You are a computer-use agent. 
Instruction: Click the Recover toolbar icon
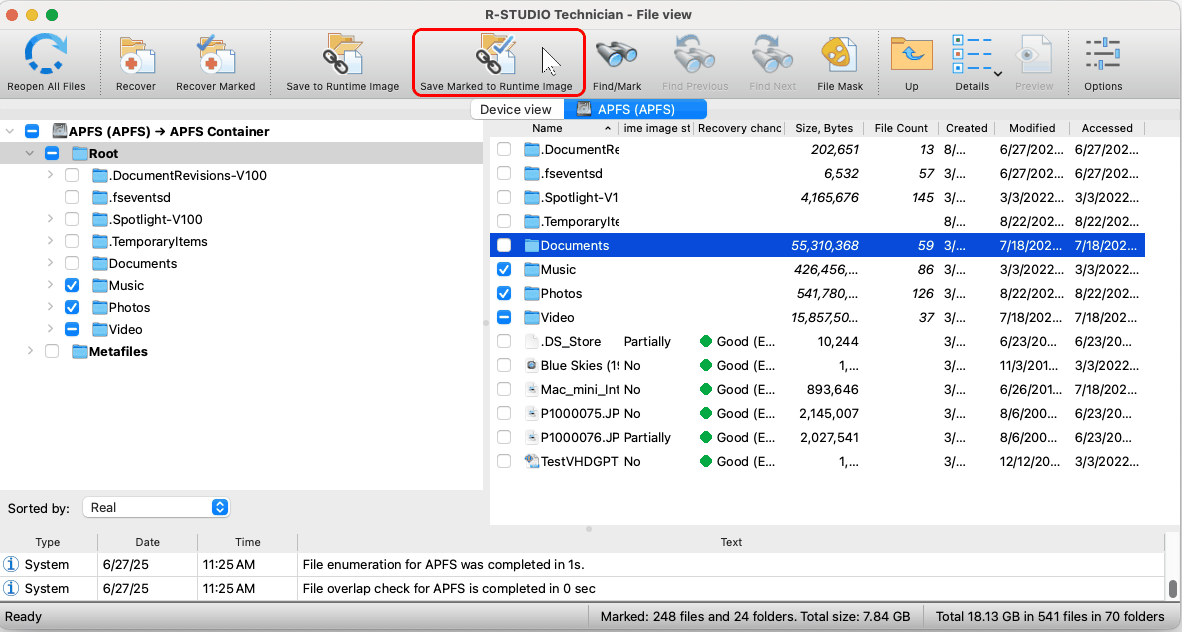(x=136, y=58)
